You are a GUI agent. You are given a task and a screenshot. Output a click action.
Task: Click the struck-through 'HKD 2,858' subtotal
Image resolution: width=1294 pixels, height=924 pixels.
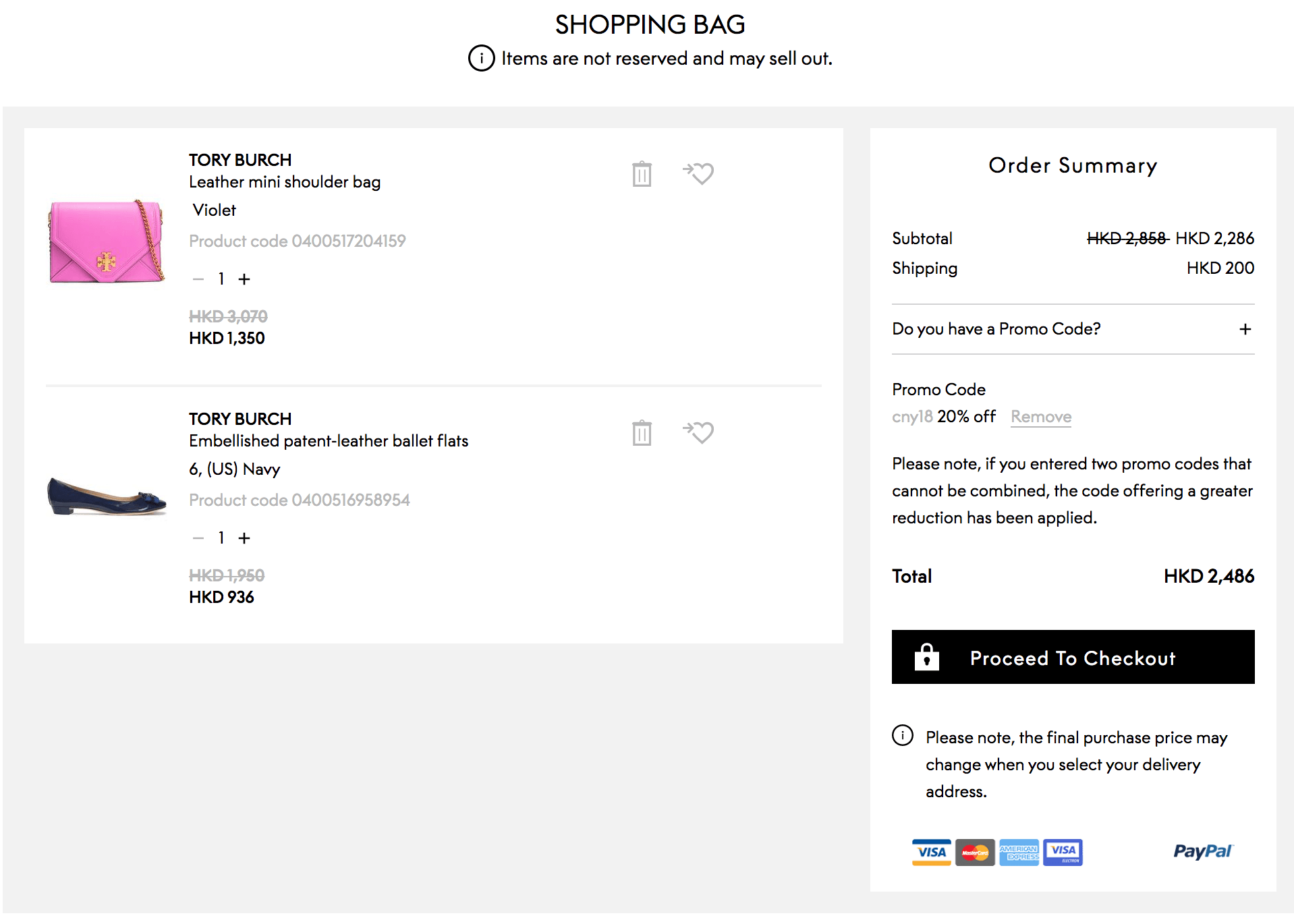click(x=1127, y=239)
